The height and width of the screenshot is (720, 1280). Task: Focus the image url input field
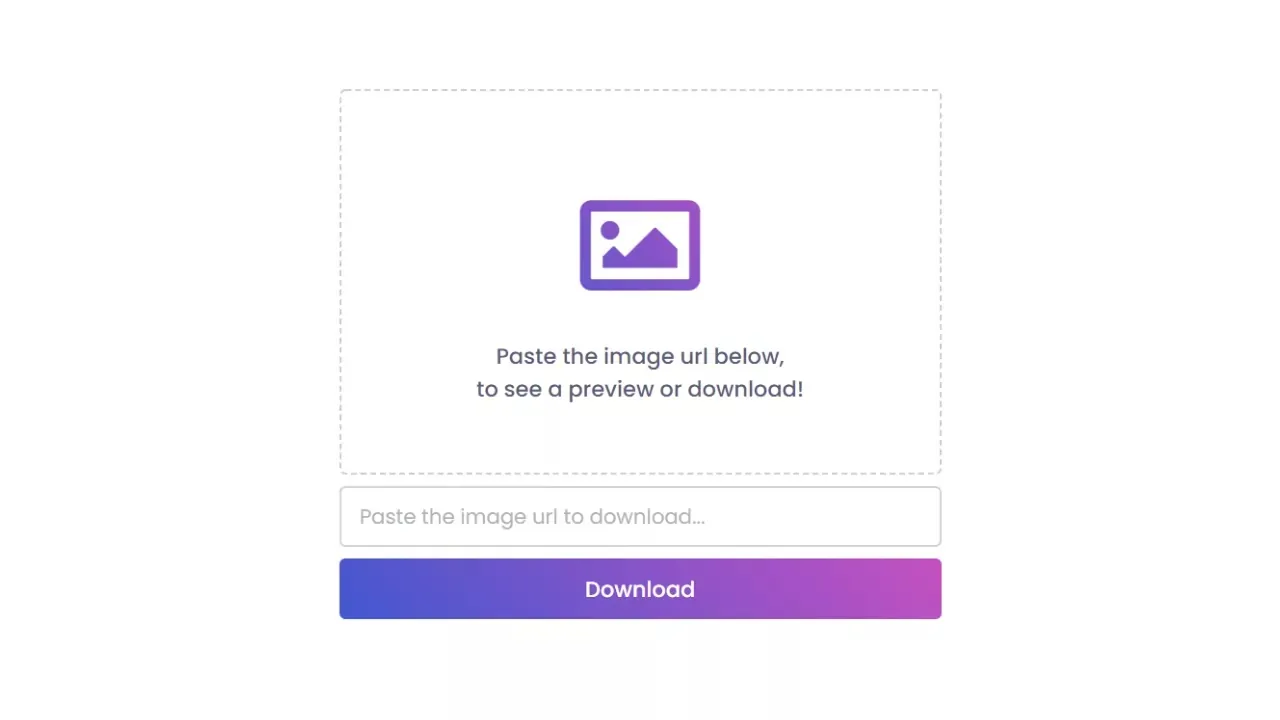tap(640, 517)
